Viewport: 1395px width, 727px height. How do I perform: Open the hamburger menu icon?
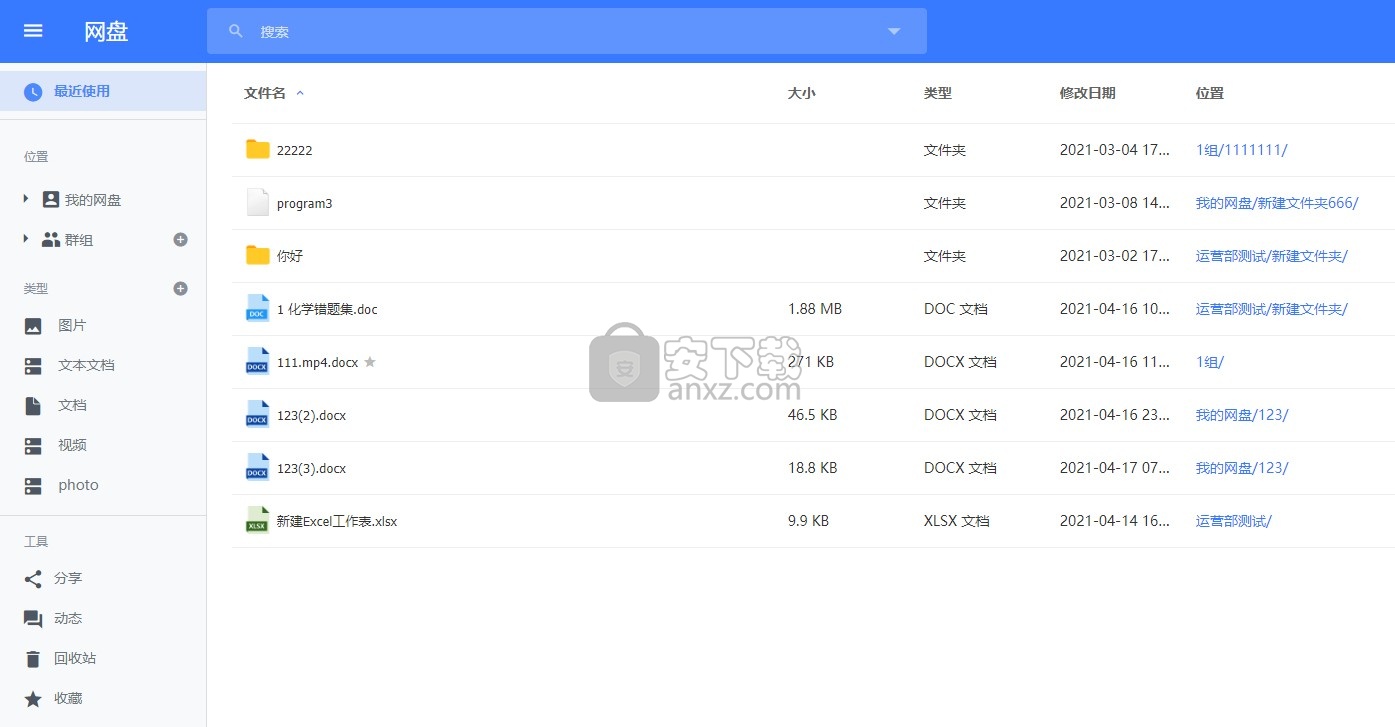point(33,31)
